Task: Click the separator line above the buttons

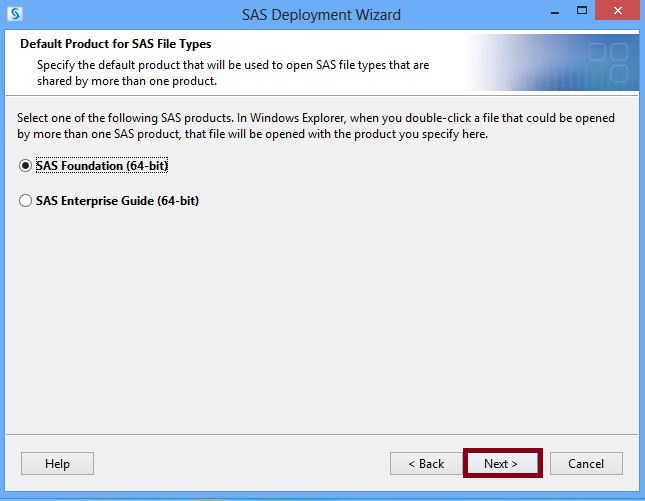Action: click(322, 434)
